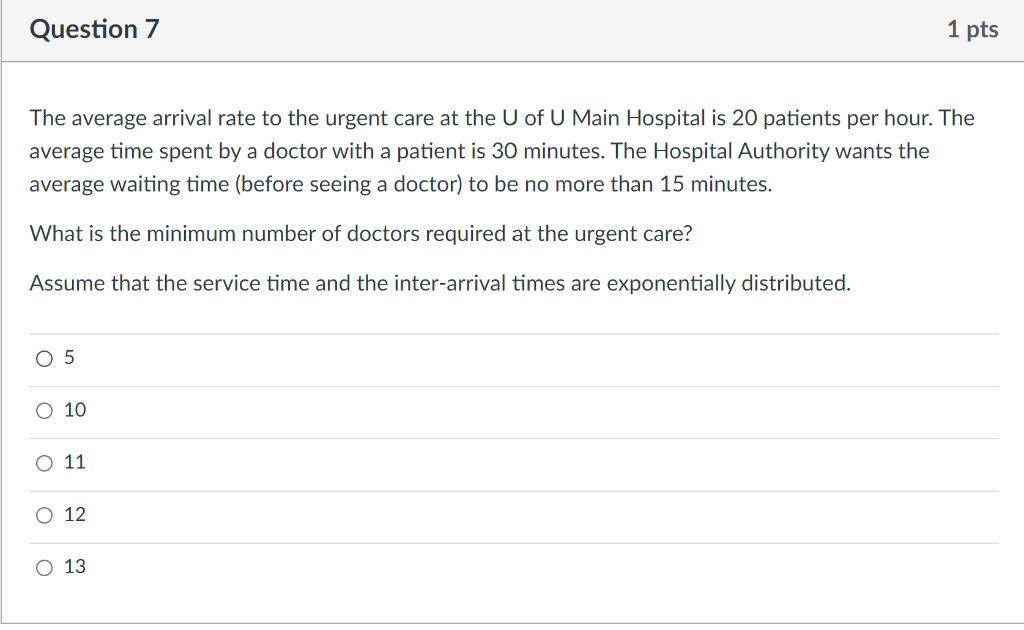Select the radio button for answer 12
The image size is (1024, 630).
point(44,514)
